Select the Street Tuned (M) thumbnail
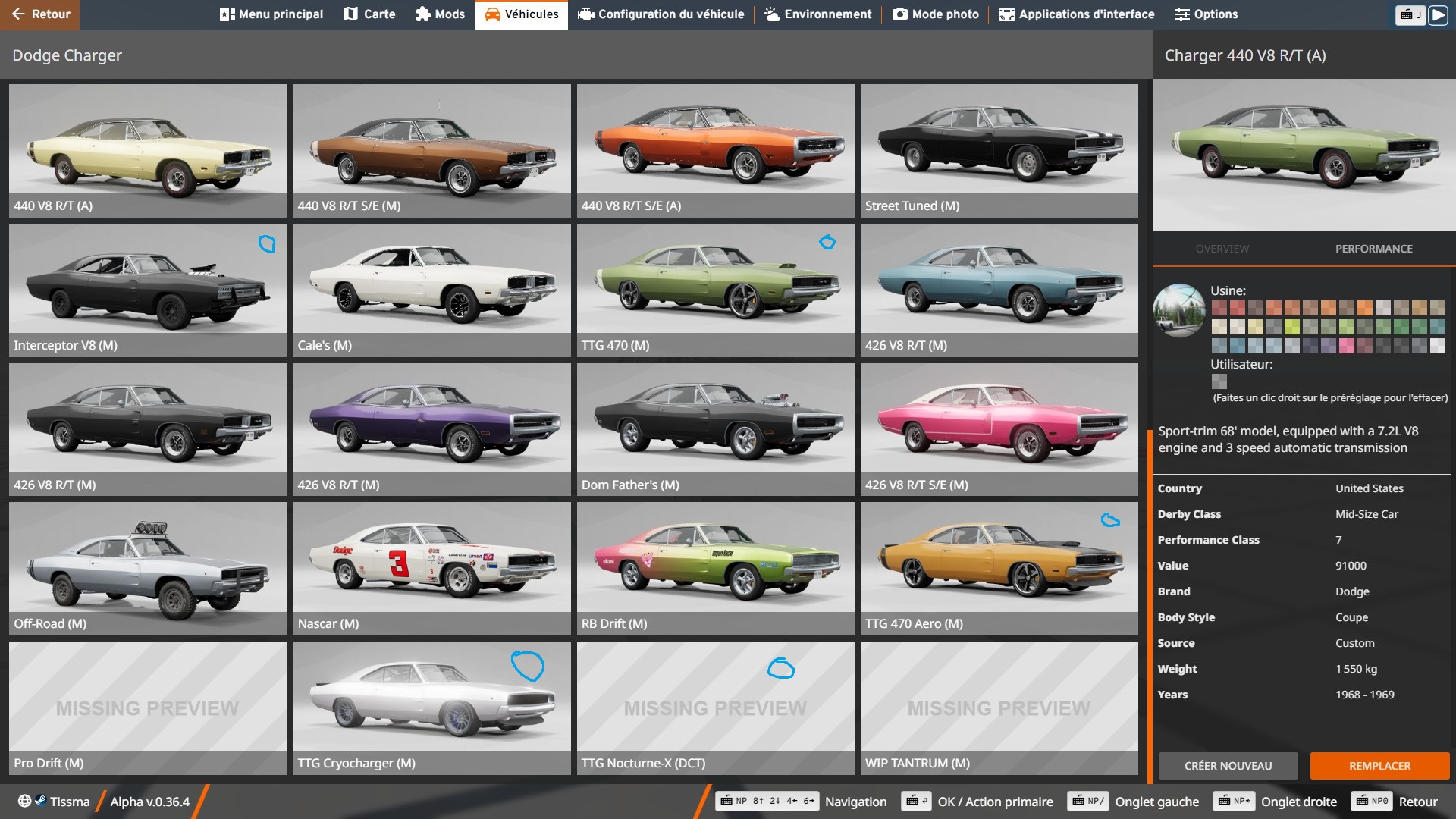 click(999, 150)
